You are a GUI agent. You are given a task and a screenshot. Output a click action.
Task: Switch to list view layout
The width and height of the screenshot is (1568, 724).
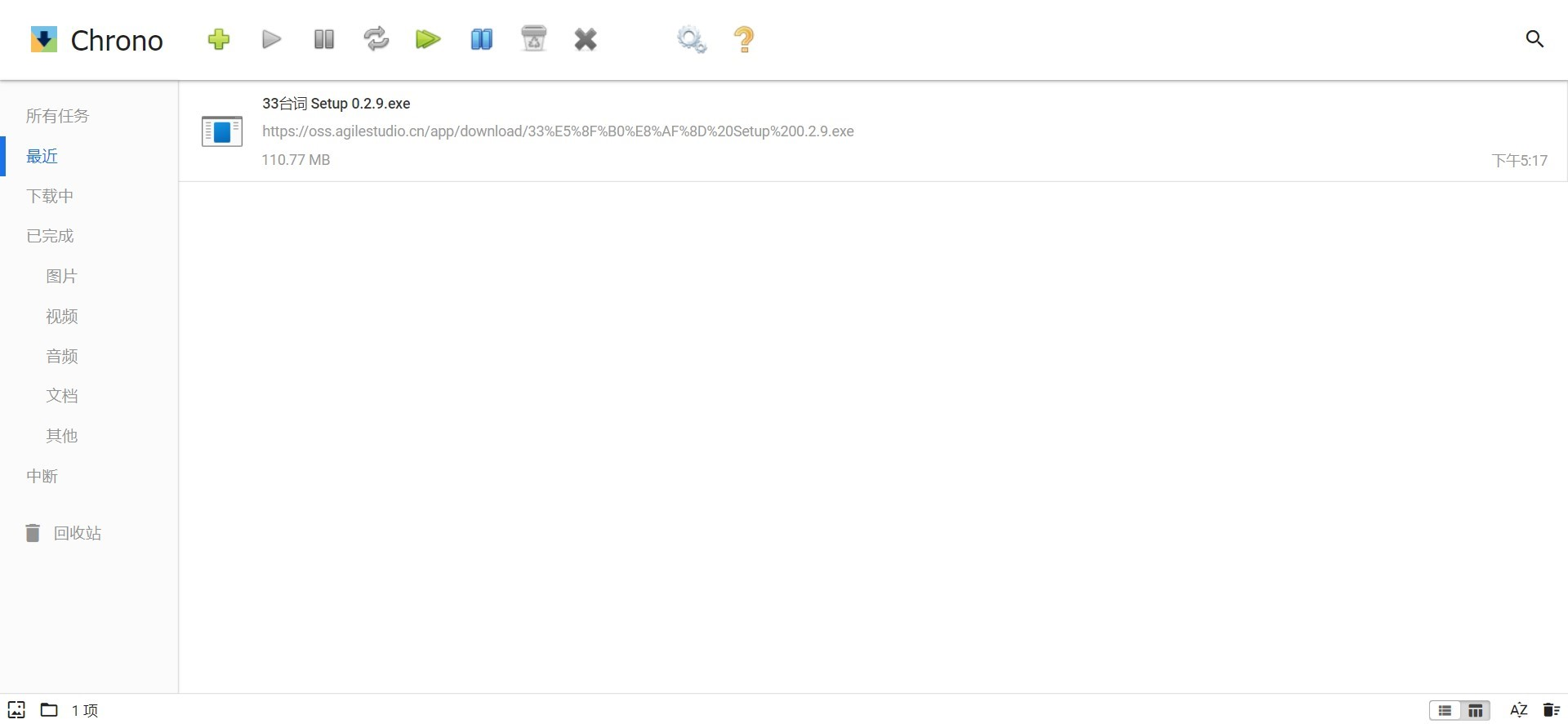tap(1445, 710)
